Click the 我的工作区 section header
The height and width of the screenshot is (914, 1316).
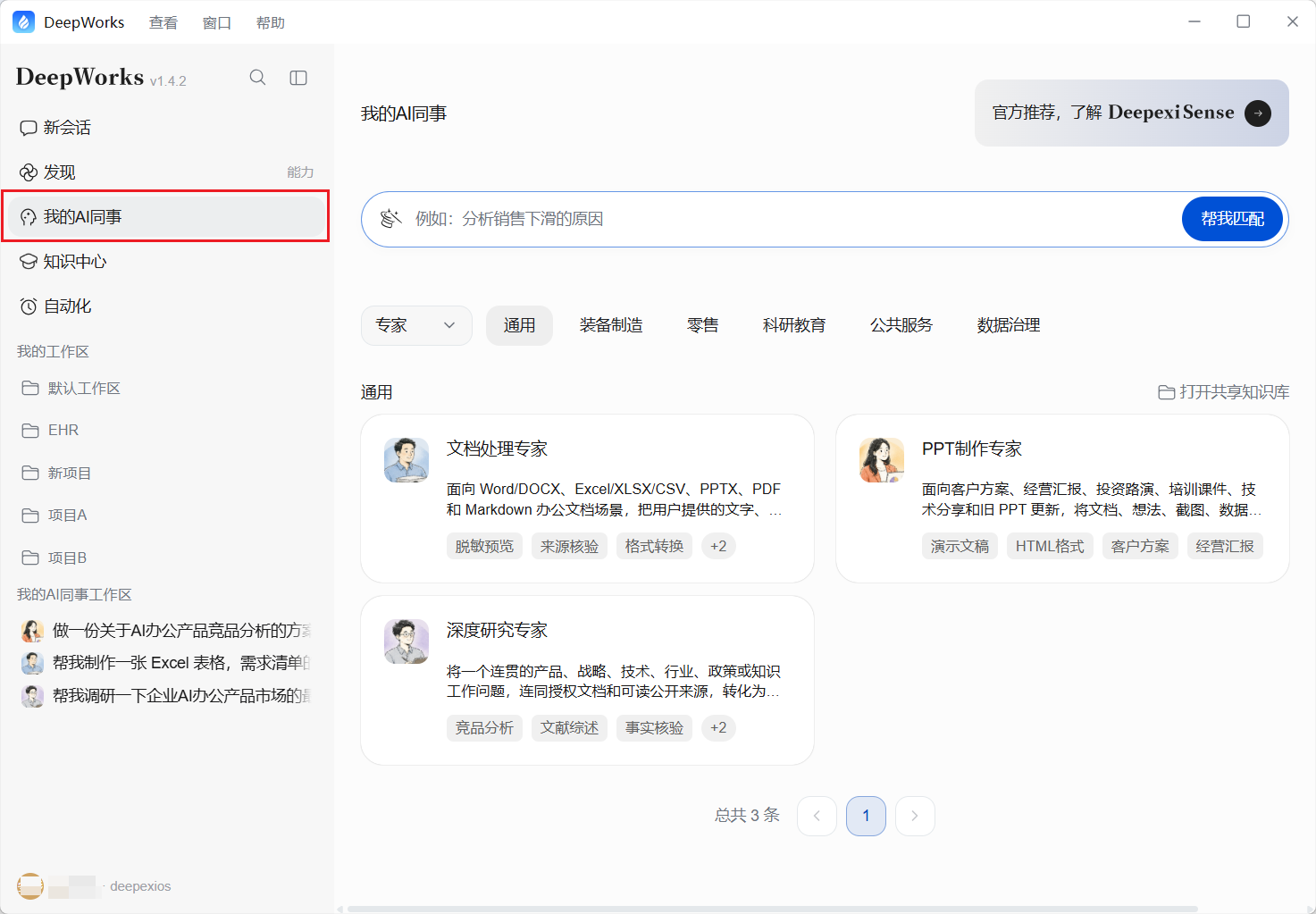[x=53, y=351]
